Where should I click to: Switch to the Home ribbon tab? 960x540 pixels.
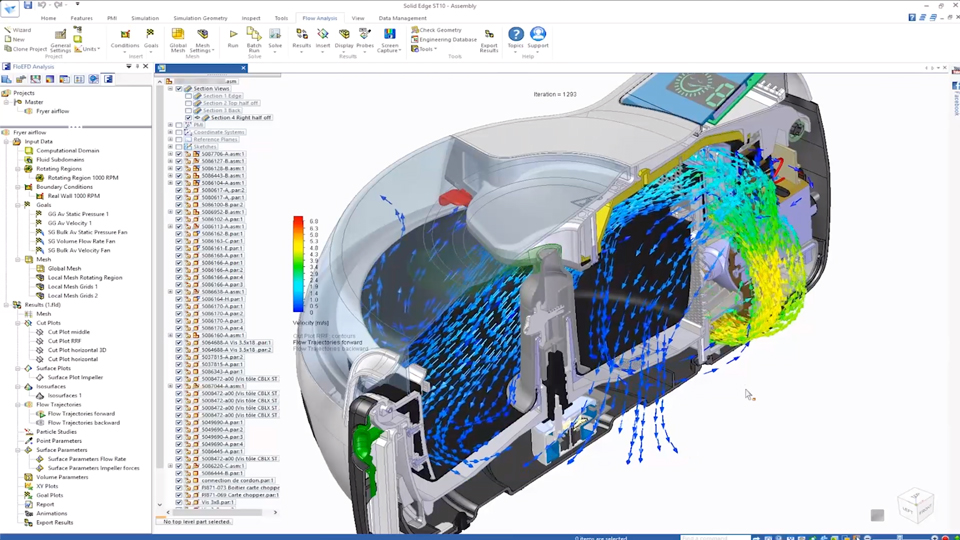(48, 18)
